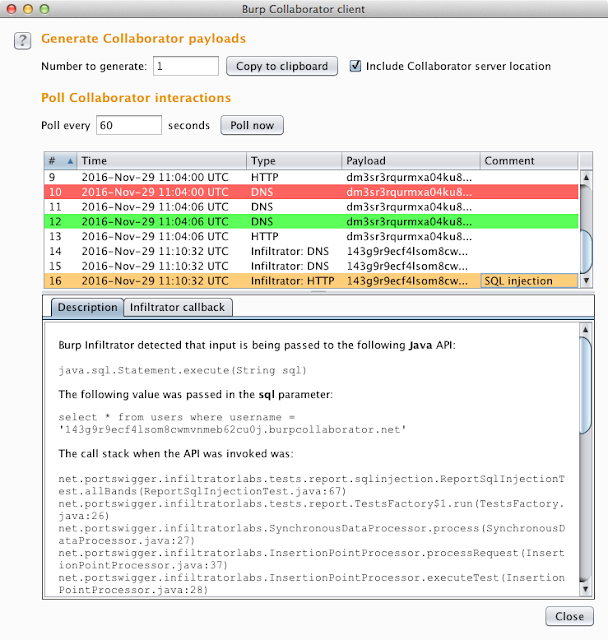Click java.sql.Statement.execute API text
This screenshot has height=640, width=608.
tap(182, 370)
